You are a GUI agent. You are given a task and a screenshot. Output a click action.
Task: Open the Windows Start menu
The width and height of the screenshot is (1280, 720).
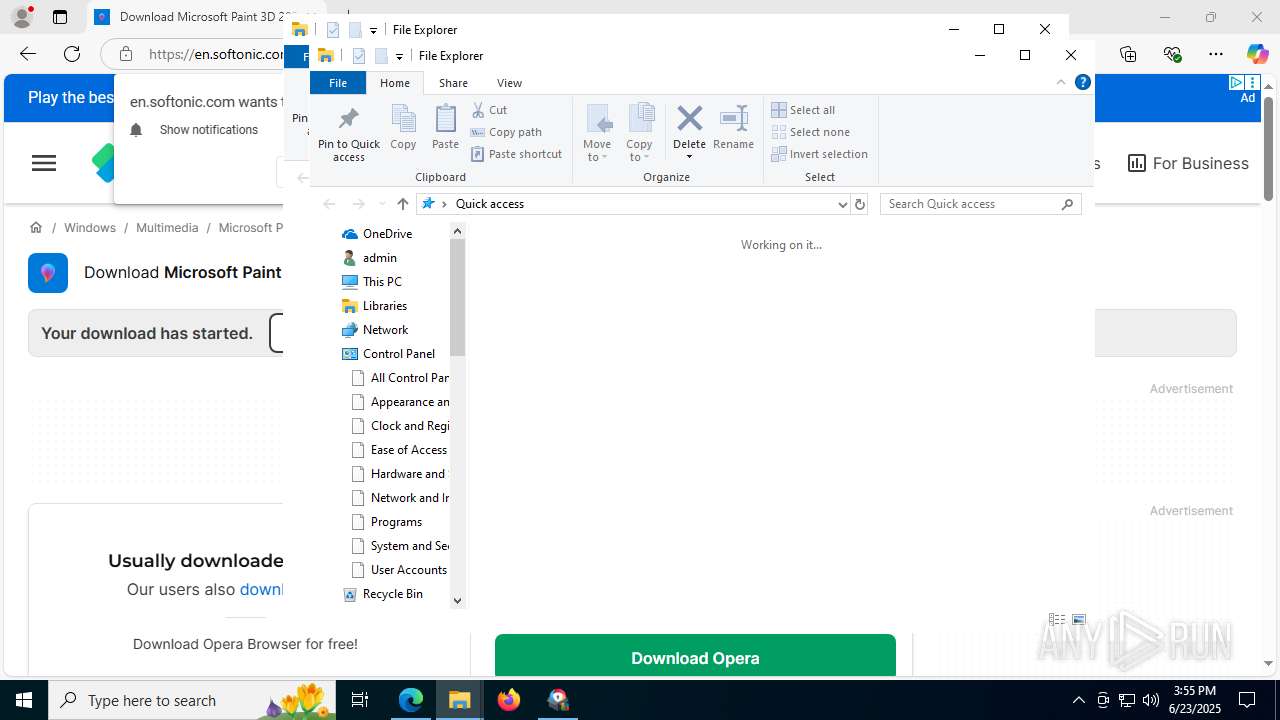pyautogui.click(x=24, y=700)
